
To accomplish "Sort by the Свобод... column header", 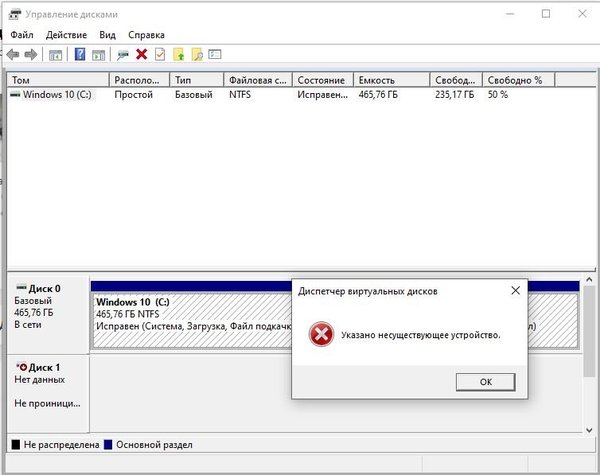I will [x=457, y=80].
